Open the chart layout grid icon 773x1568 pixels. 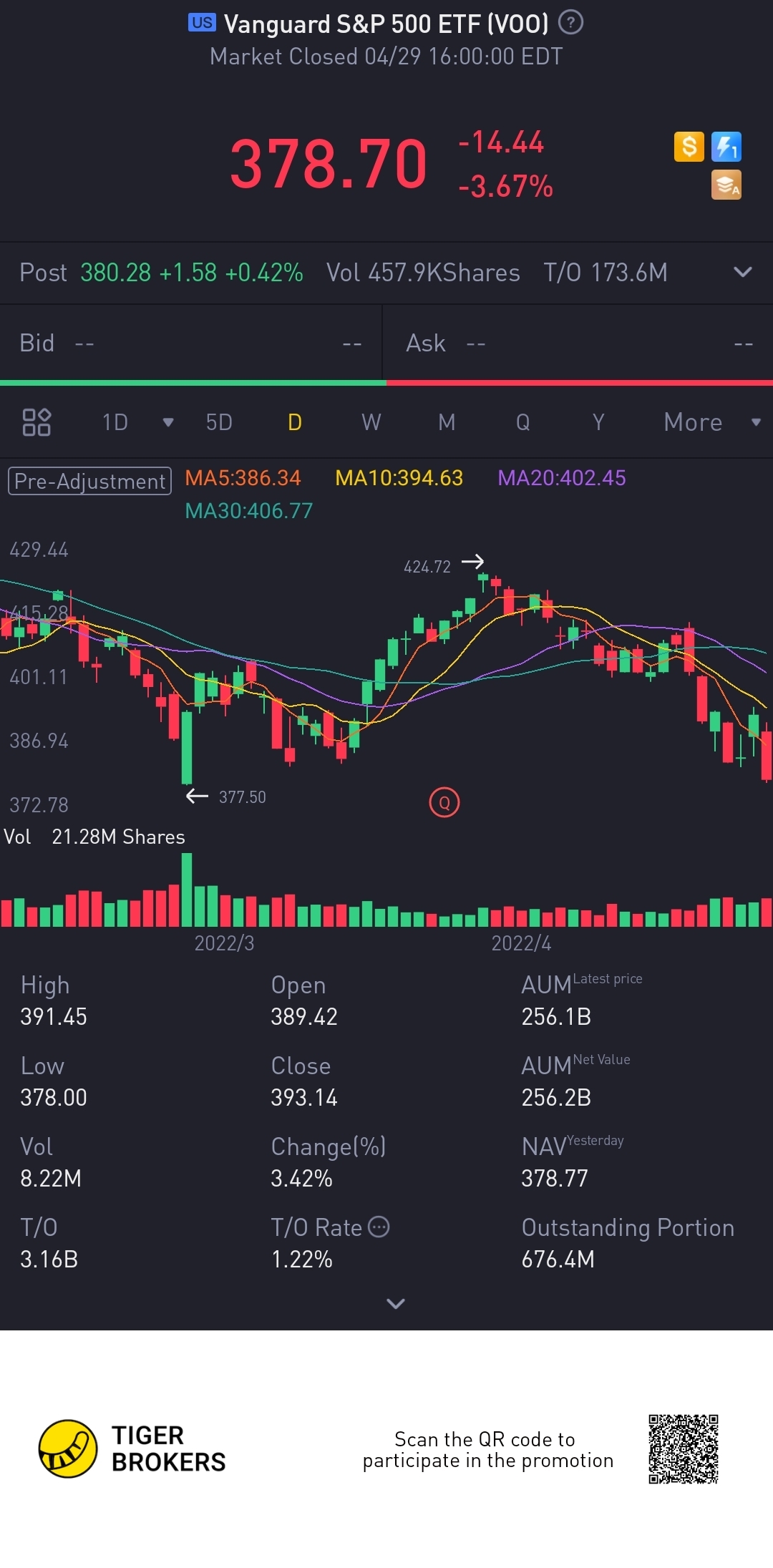pos(37,422)
